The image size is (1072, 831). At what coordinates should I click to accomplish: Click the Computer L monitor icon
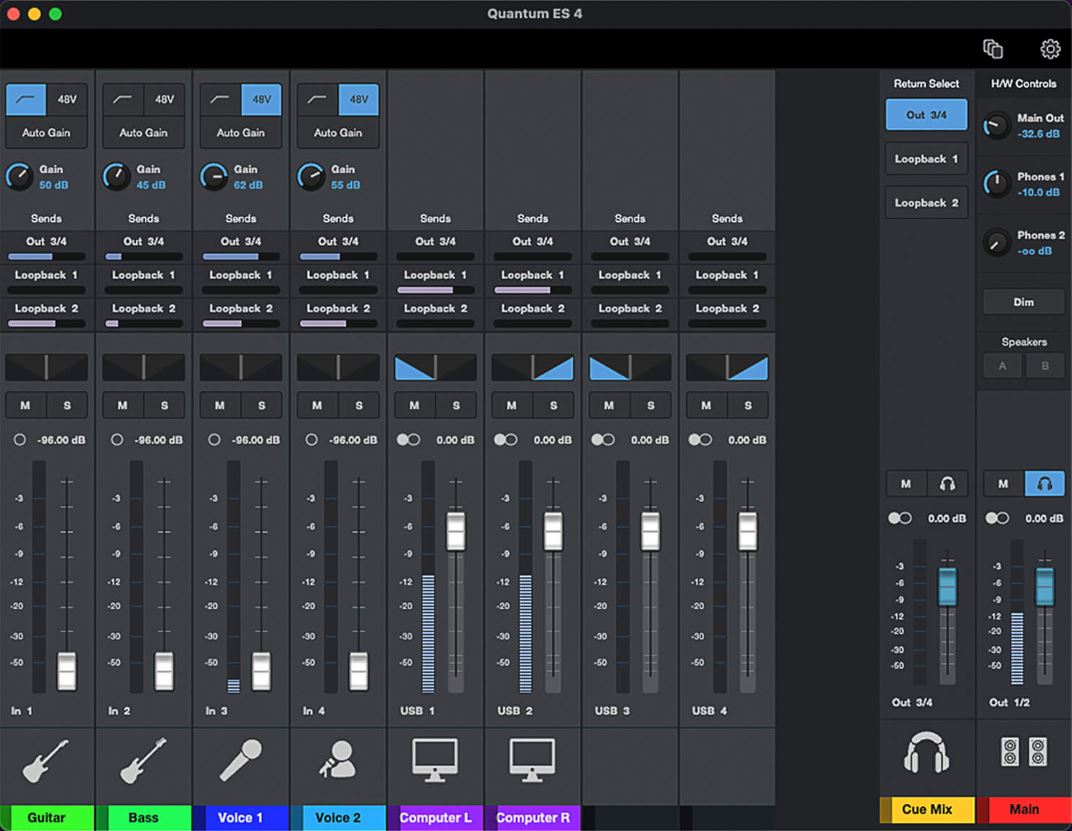435,760
